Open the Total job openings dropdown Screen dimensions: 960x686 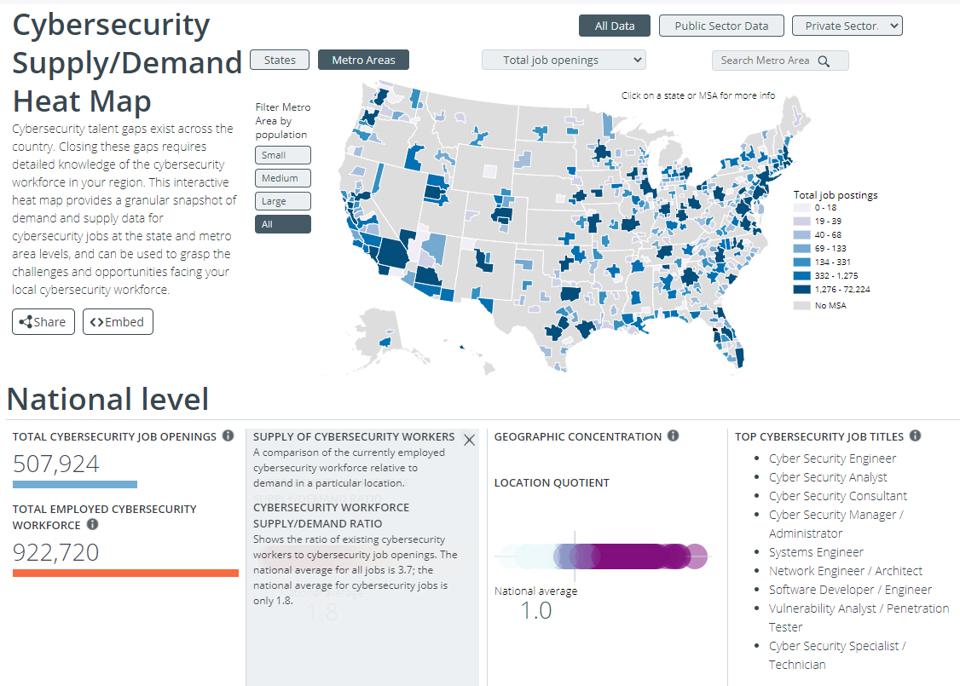(x=563, y=60)
